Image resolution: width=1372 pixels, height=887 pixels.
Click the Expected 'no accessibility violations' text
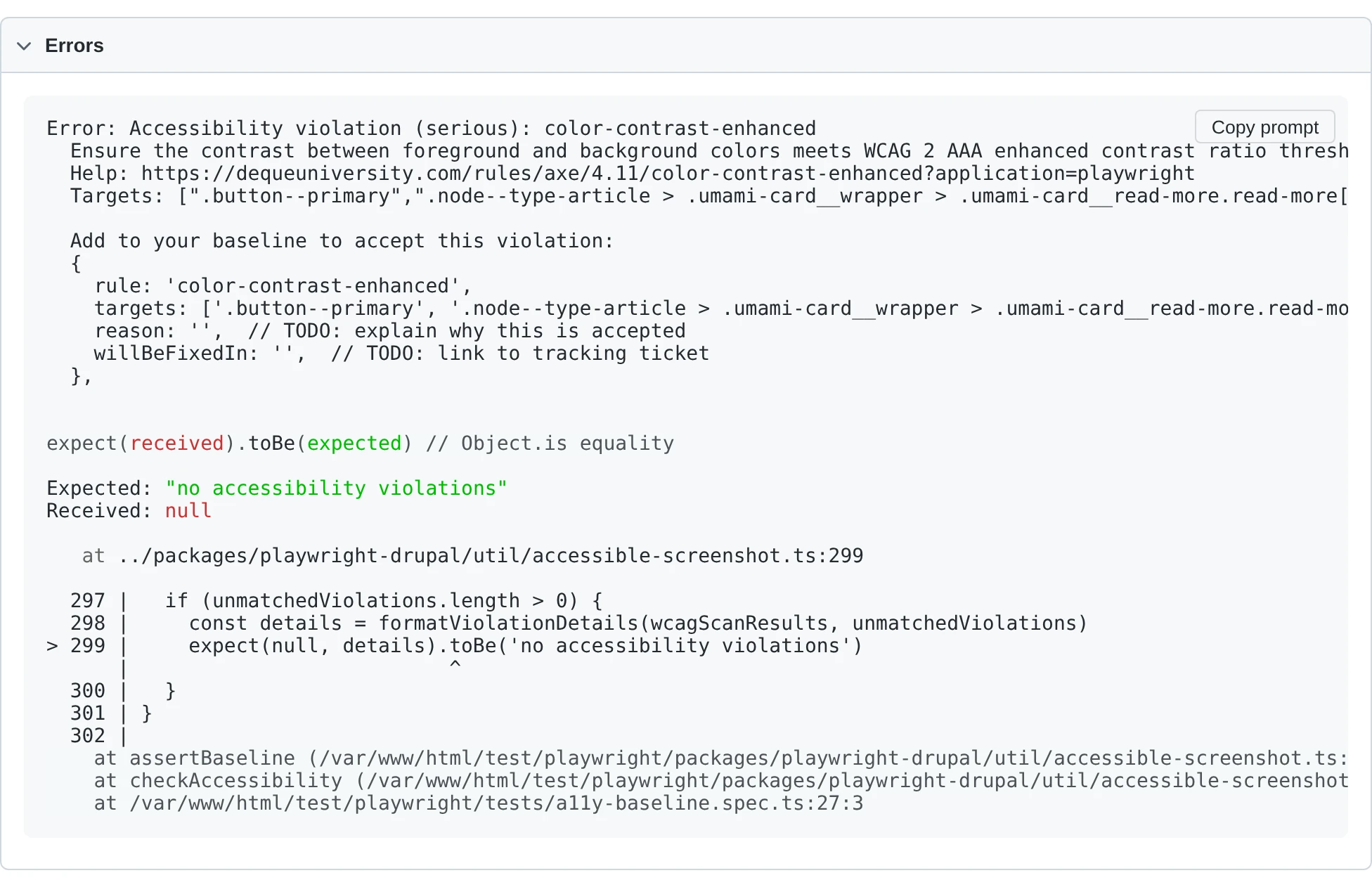point(335,488)
